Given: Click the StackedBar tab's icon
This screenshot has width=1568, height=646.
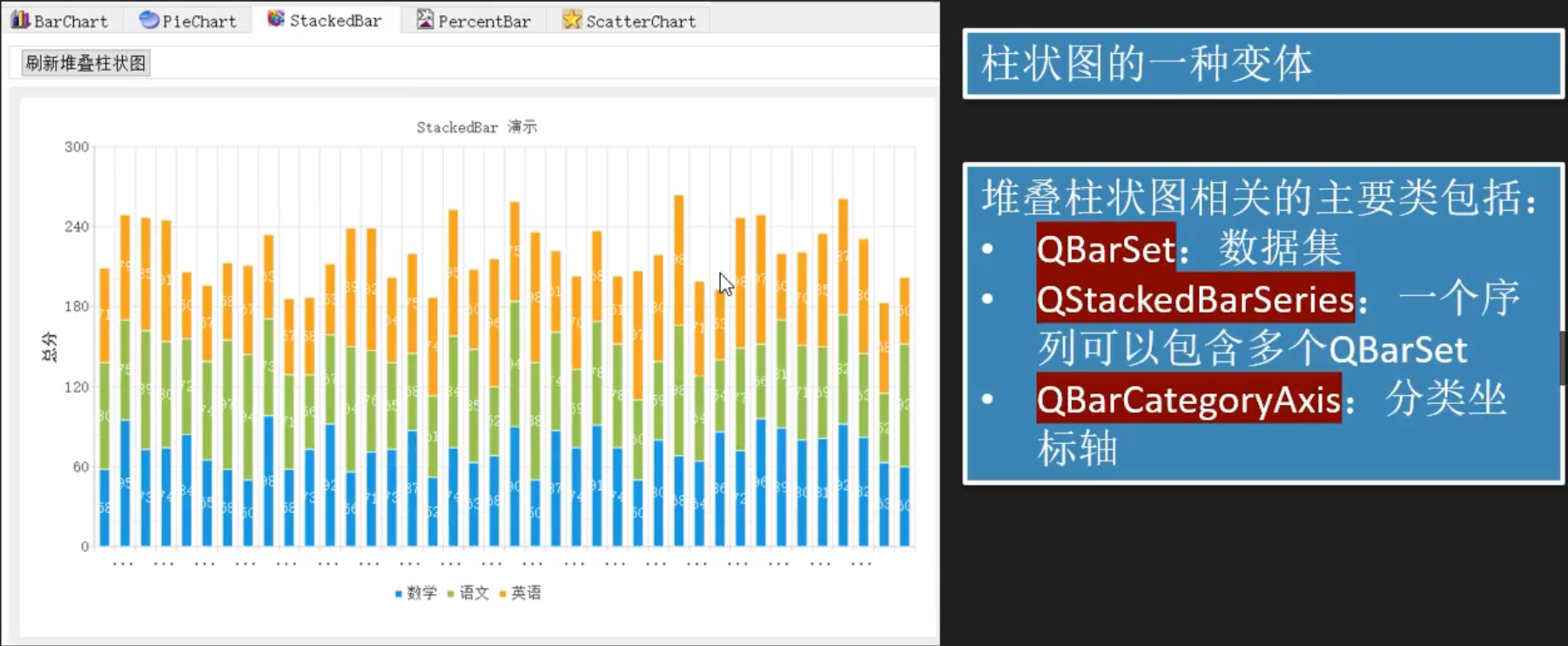Looking at the screenshot, I should [275, 19].
